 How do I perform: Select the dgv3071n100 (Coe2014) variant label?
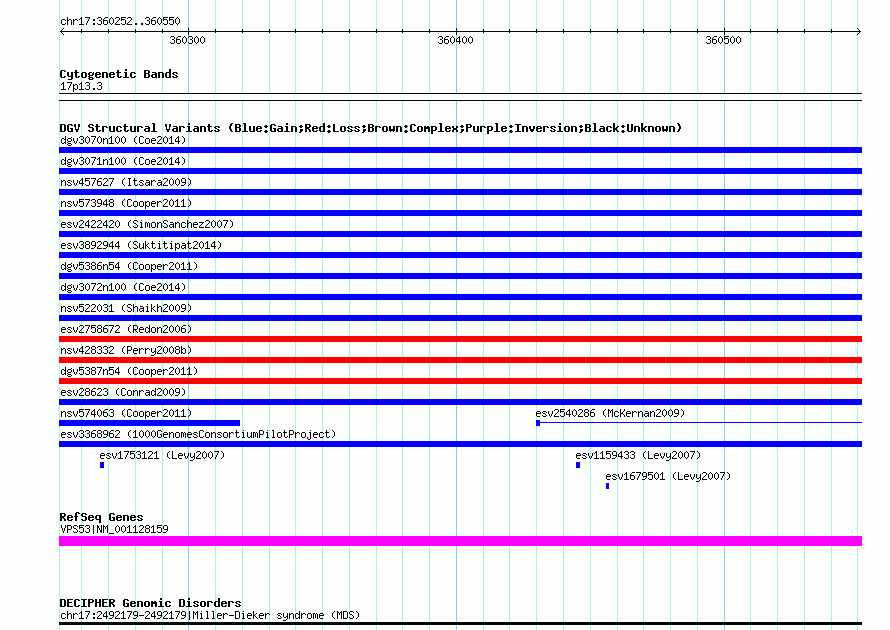pos(123,161)
